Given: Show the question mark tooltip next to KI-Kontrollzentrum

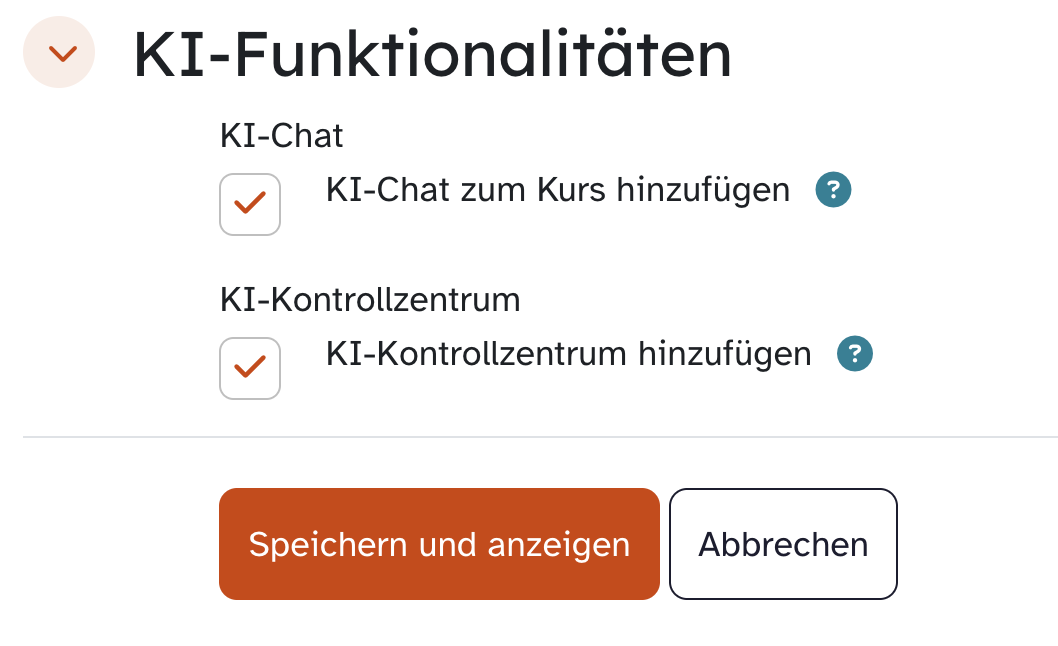Looking at the screenshot, I should (x=855, y=353).
